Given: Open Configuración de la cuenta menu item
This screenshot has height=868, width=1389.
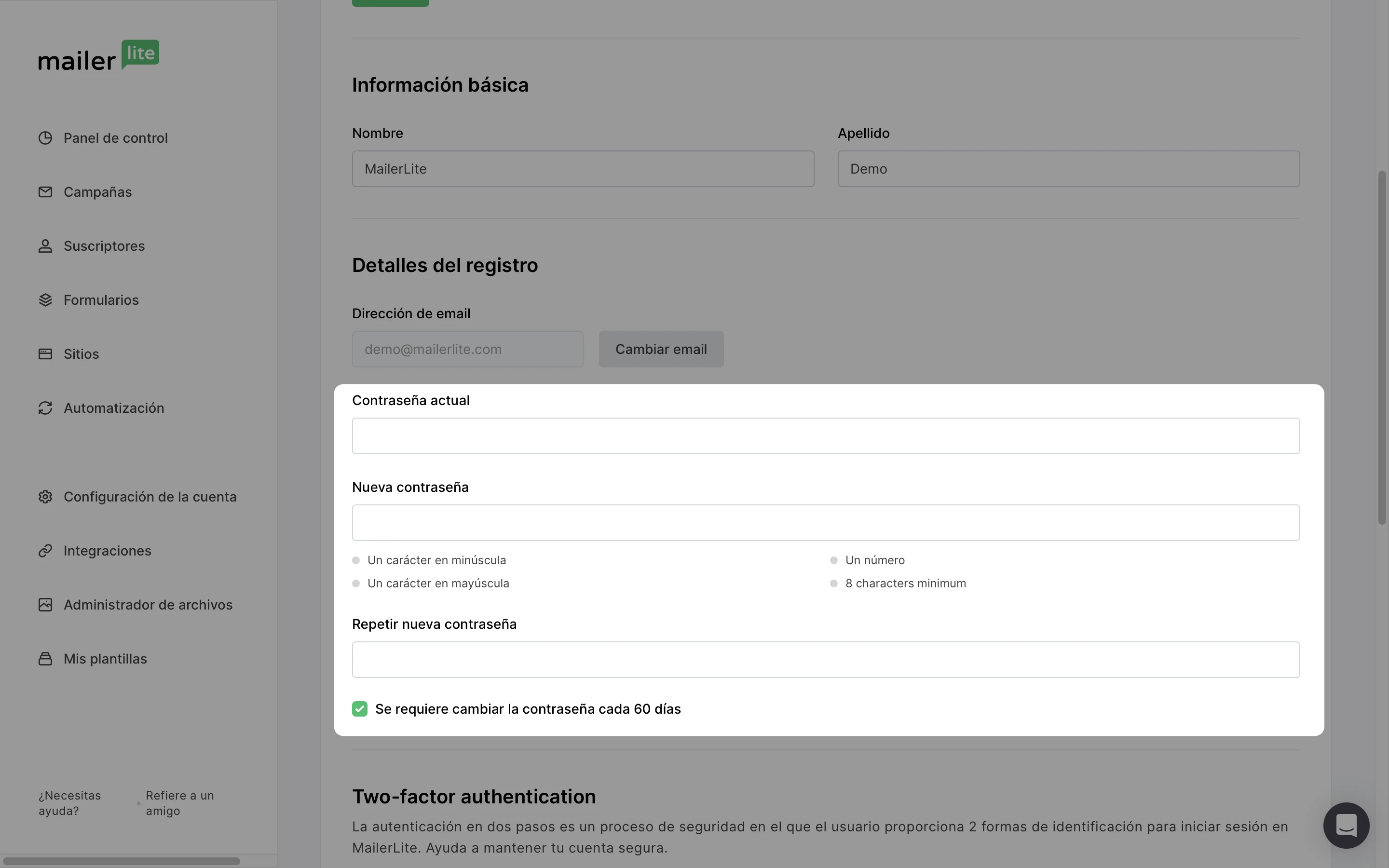Looking at the screenshot, I should 150,497.
